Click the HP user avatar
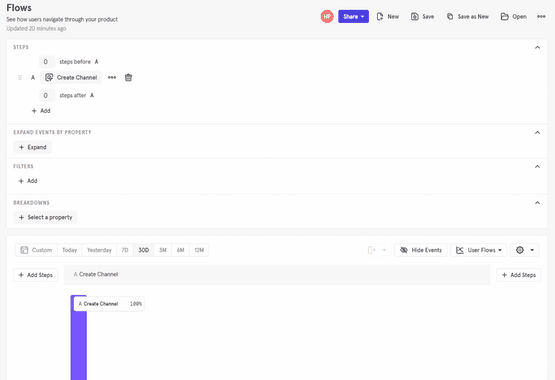Viewport: 555px width, 380px height. click(327, 17)
